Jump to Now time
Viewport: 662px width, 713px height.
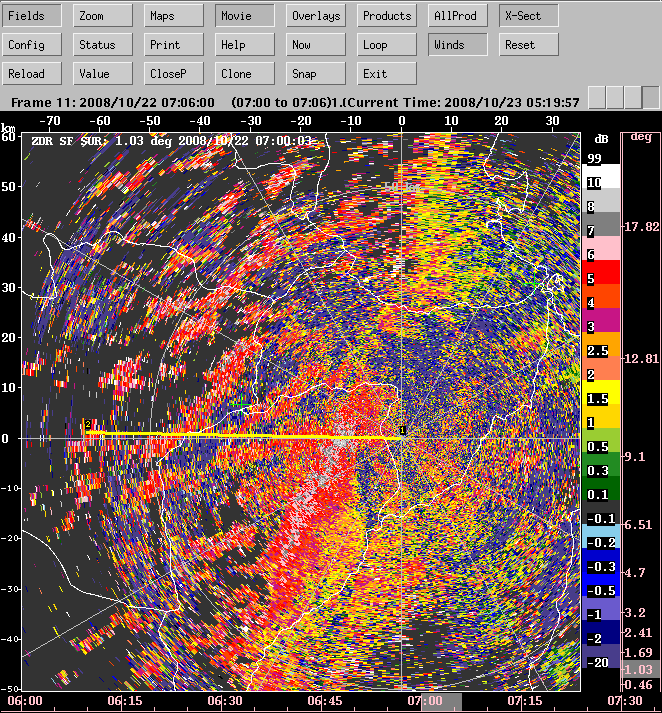tap(316, 45)
